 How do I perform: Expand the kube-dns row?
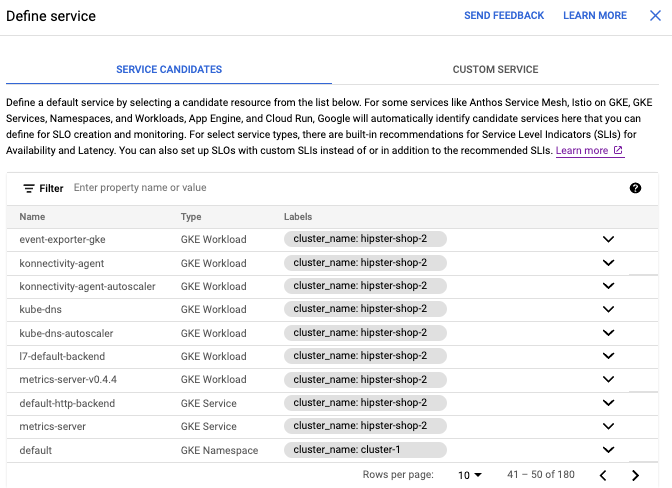pos(608,310)
